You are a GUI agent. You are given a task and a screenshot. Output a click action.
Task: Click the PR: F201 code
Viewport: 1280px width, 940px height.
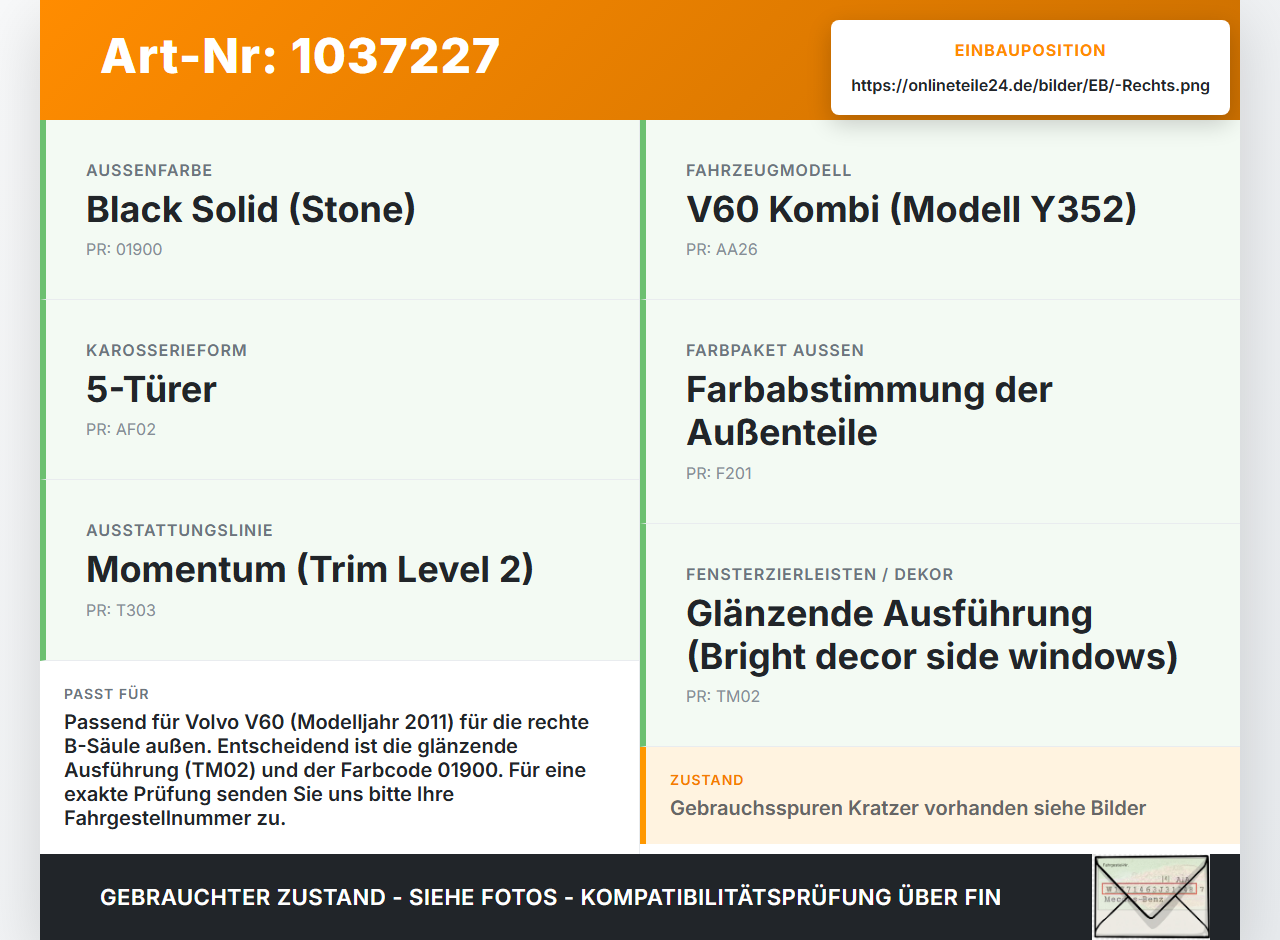tap(719, 473)
